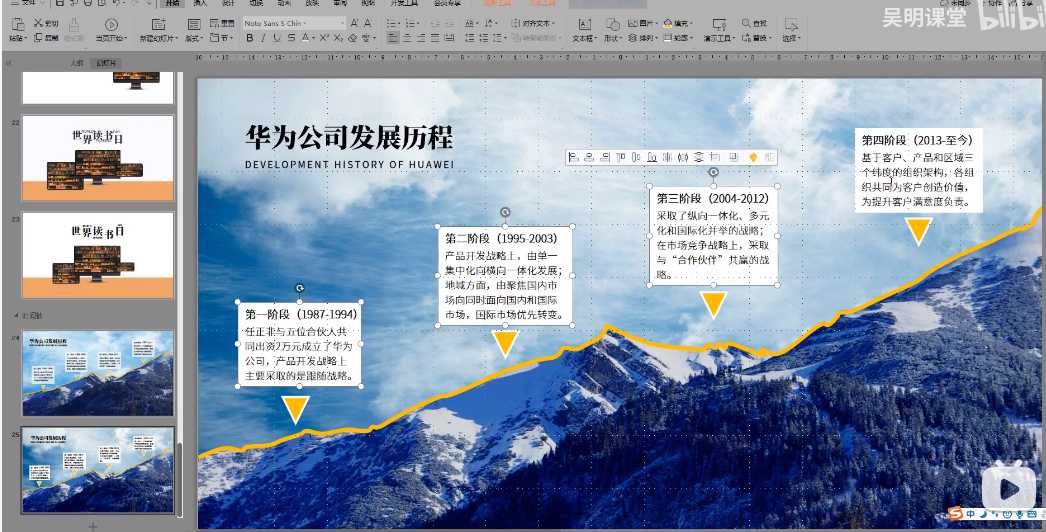Open the Align Text (对齐文本) dropdown
Image resolution: width=1046 pixels, height=532 pixels.
534,23
